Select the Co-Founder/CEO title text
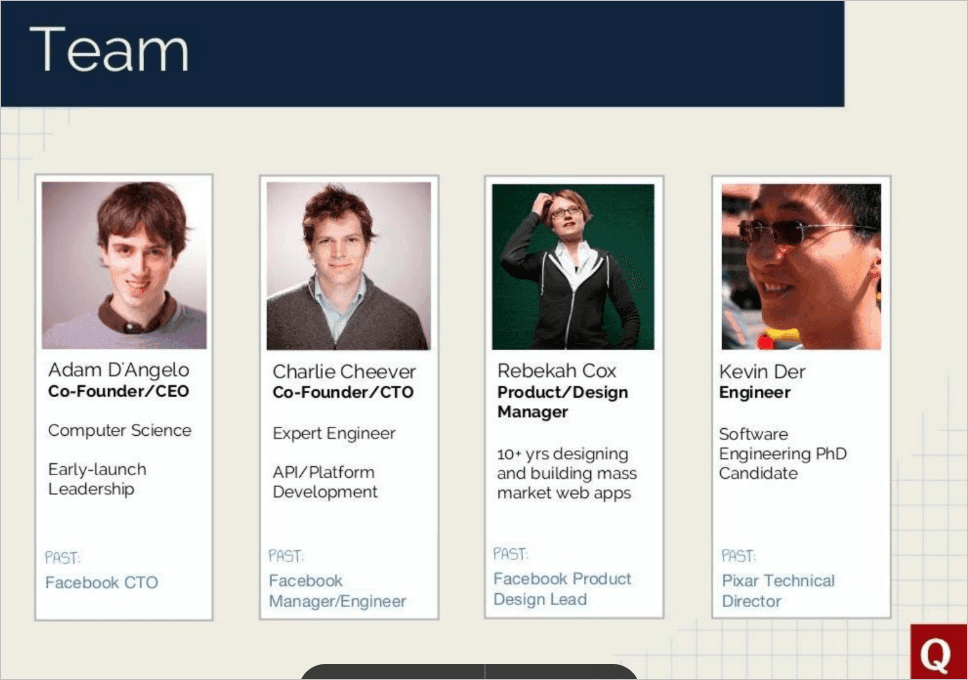The width and height of the screenshot is (968, 680). coord(118,392)
